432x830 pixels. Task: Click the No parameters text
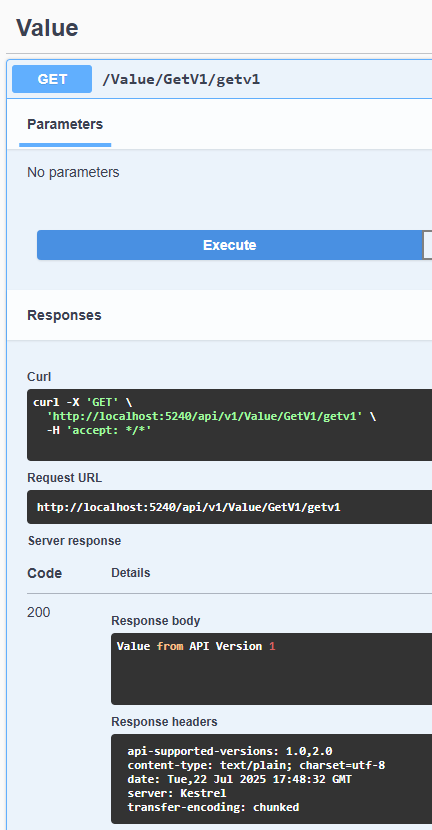pyautogui.click(x=73, y=172)
